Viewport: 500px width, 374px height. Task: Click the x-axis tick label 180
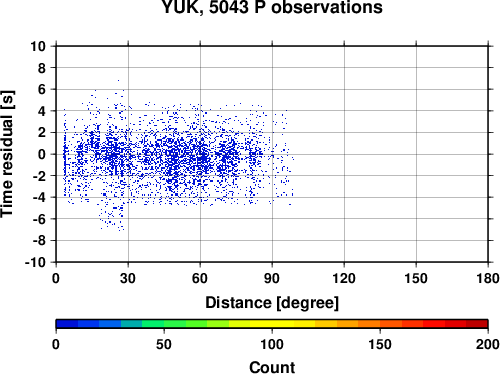coord(488,278)
